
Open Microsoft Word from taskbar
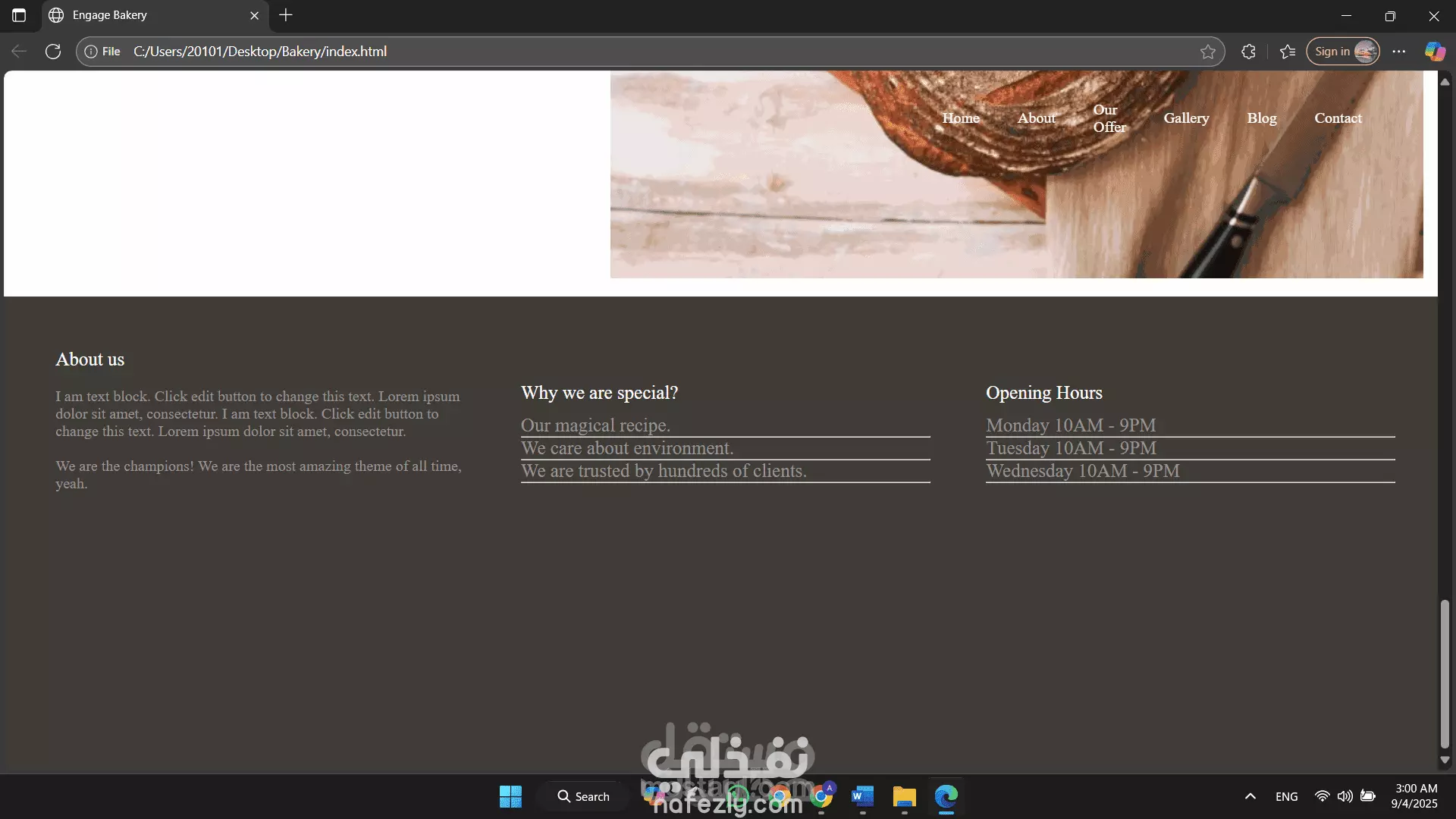(862, 796)
